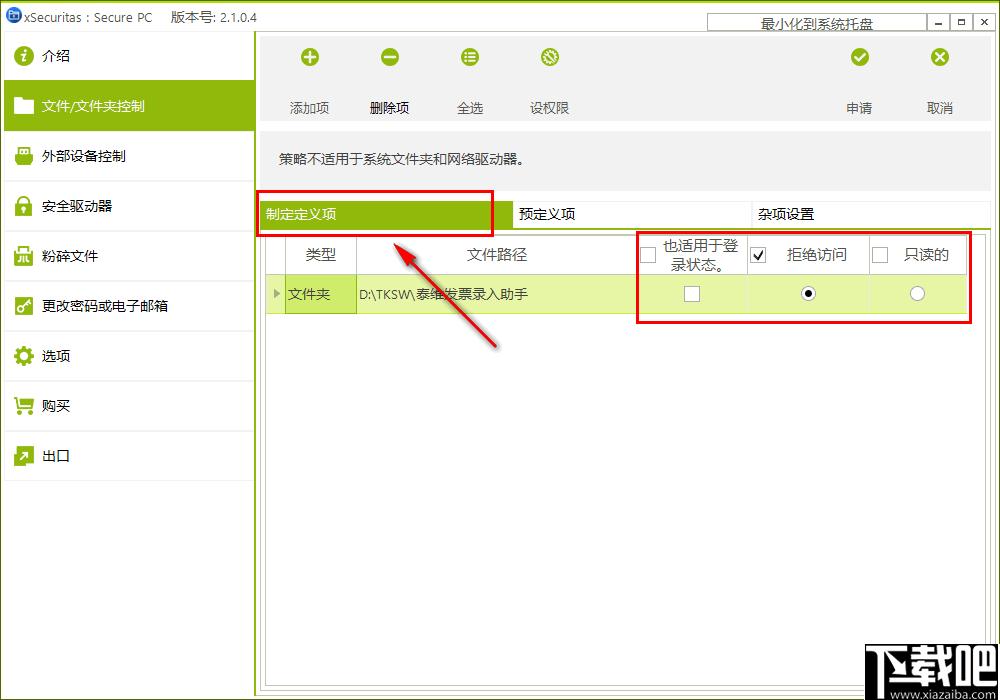Image resolution: width=1000 pixels, height=700 pixels.
Task: Click the 最小化到系统托盘 button
Action: (816, 22)
